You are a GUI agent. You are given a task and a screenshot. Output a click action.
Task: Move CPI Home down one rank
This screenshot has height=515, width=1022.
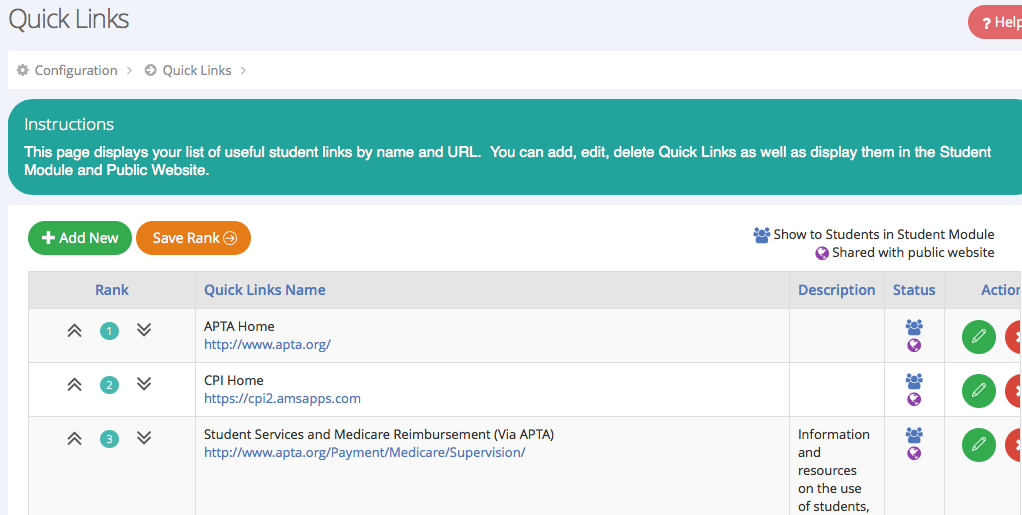click(144, 385)
